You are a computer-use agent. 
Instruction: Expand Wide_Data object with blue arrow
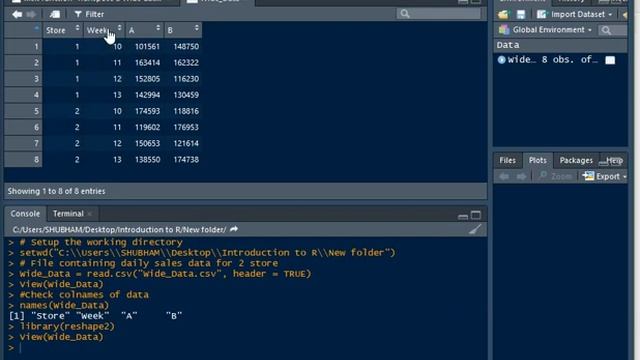pos(502,60)
